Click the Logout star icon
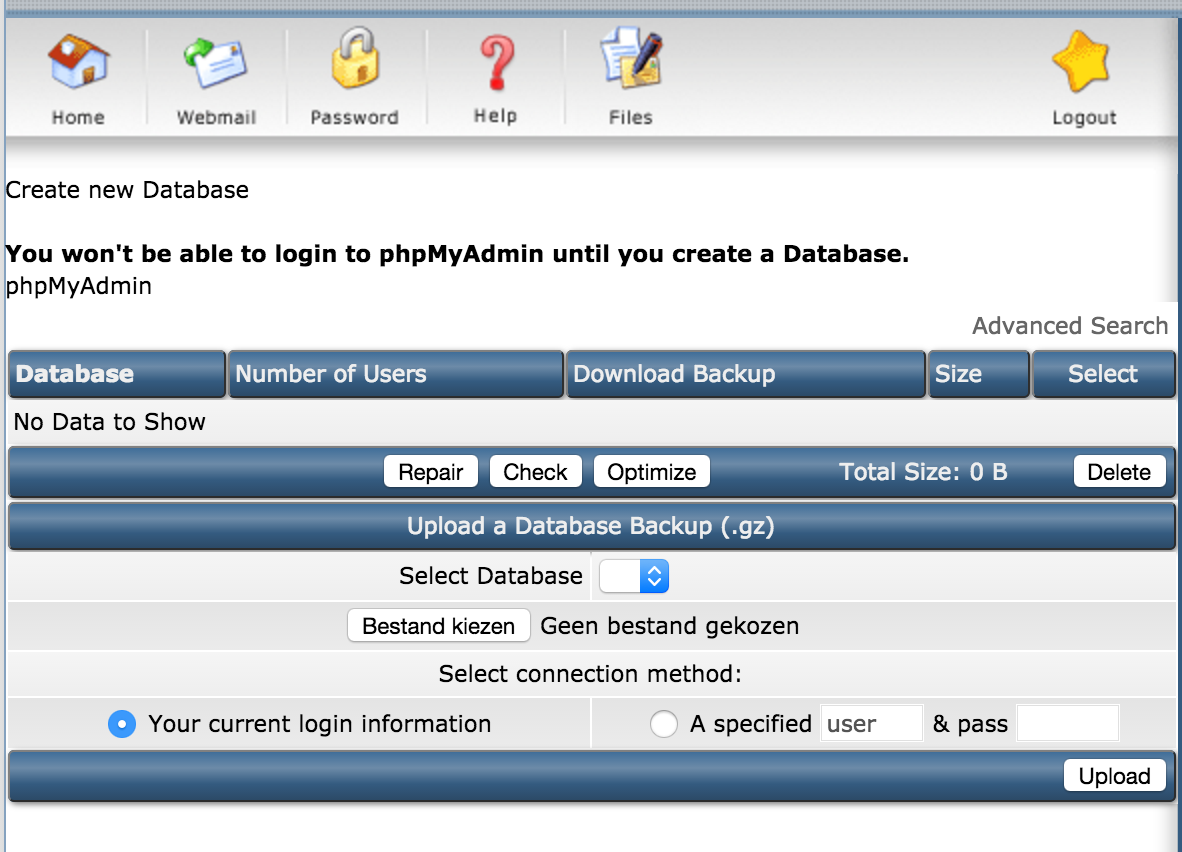The image size is (1182, 852). click(x=1083, y=62)
